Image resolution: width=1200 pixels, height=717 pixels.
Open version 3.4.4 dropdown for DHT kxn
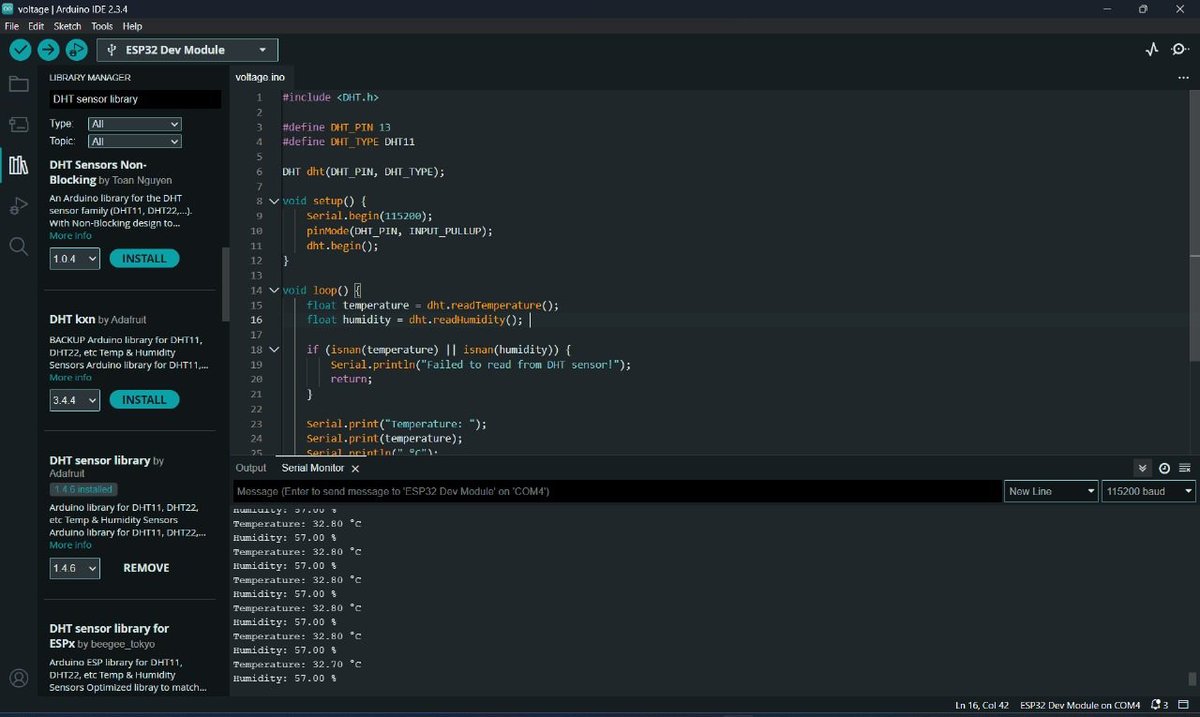coord(75,400)
